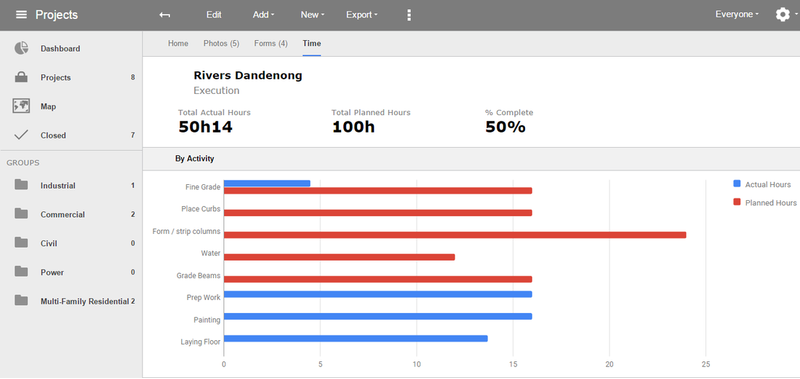
Task: Click the Industrial folder icon
Action: click(x=21, y=185)
